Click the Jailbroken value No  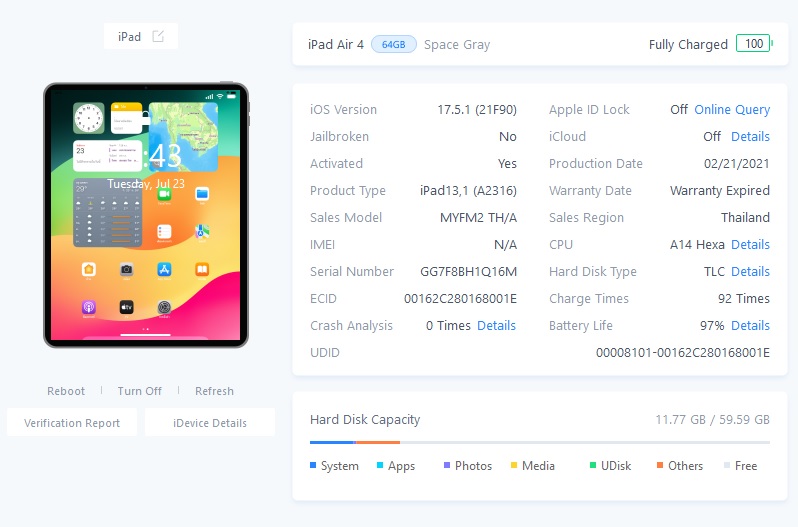508,136
